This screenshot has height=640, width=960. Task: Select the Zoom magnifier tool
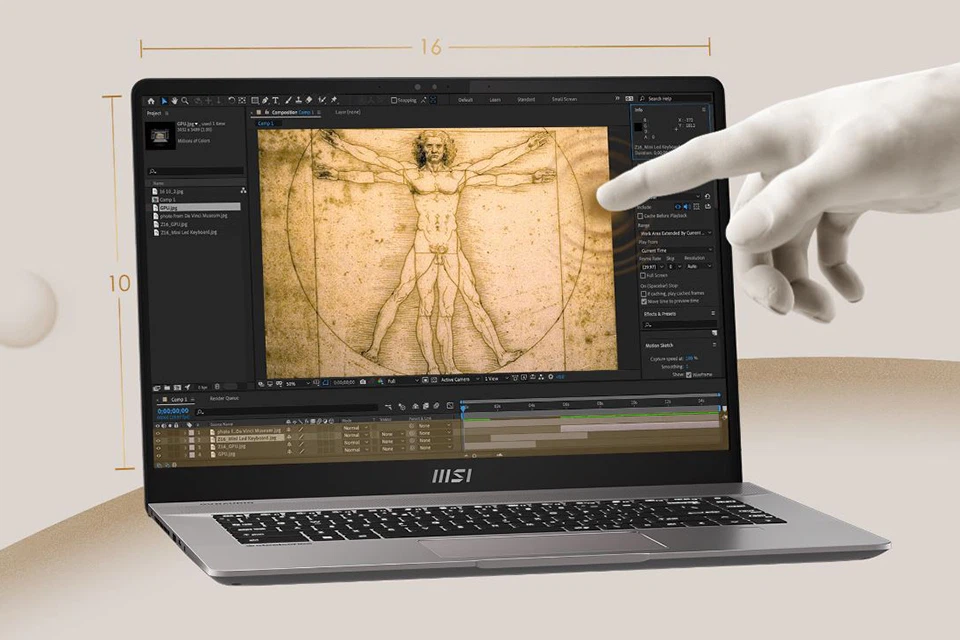pyautogui.click(x=185, y=101)
